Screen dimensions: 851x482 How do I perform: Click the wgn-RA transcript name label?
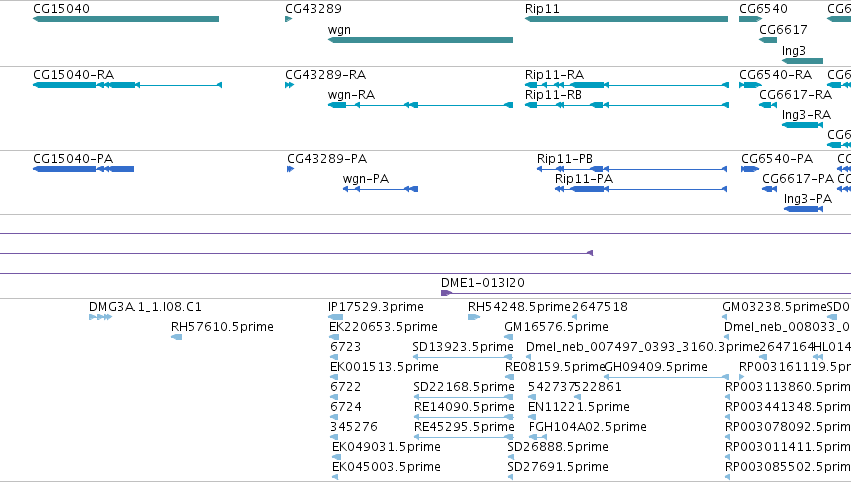click(x=351, y=95)
